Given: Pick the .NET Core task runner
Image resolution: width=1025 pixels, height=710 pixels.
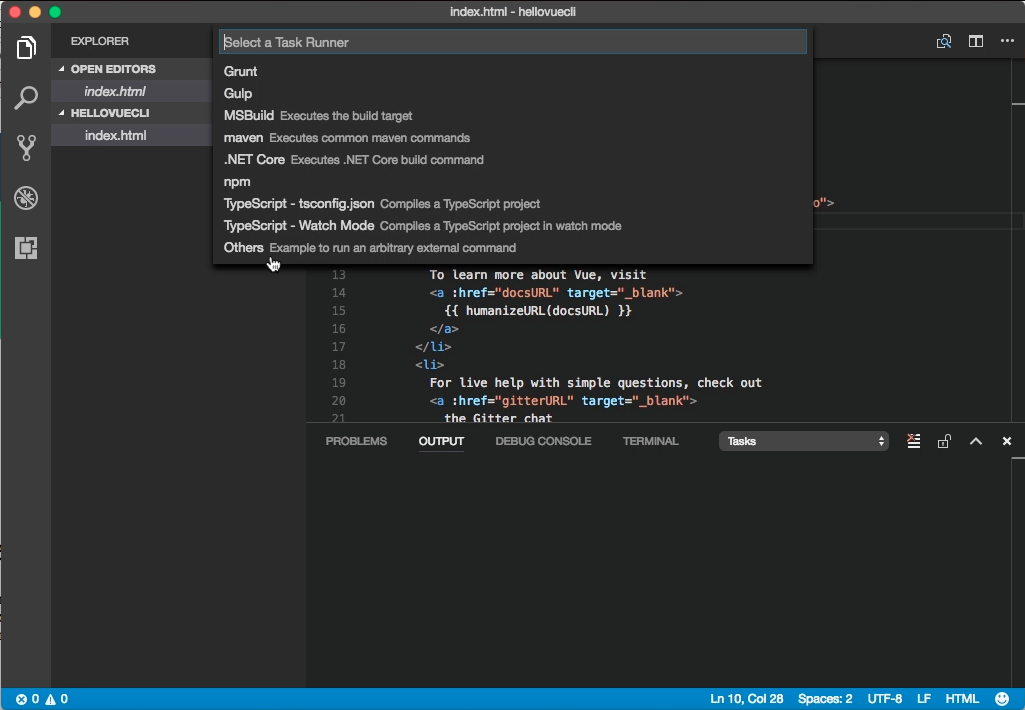Looking at the screenshot, I should tap(513, 160).
